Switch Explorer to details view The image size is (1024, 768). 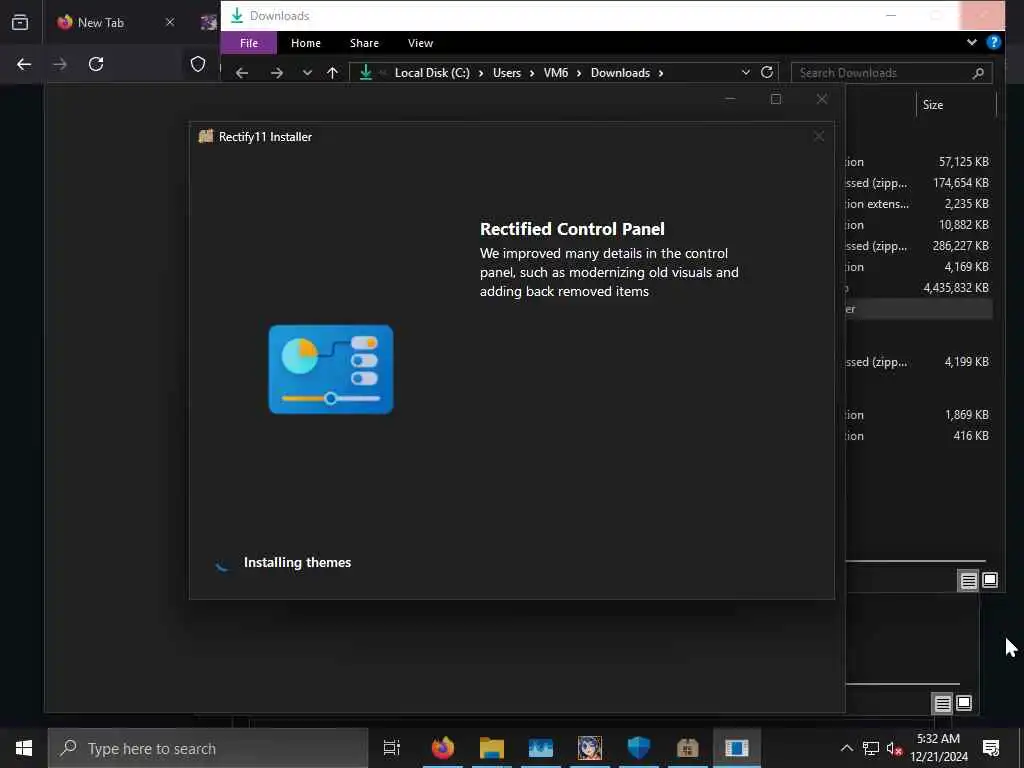[x=968, y=580]
